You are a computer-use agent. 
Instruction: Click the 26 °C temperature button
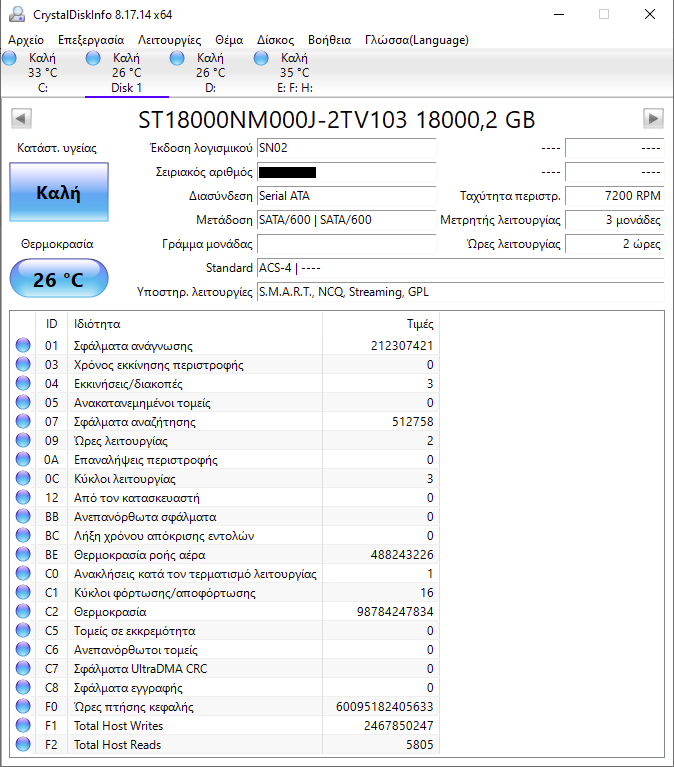(x=59, y=278)
